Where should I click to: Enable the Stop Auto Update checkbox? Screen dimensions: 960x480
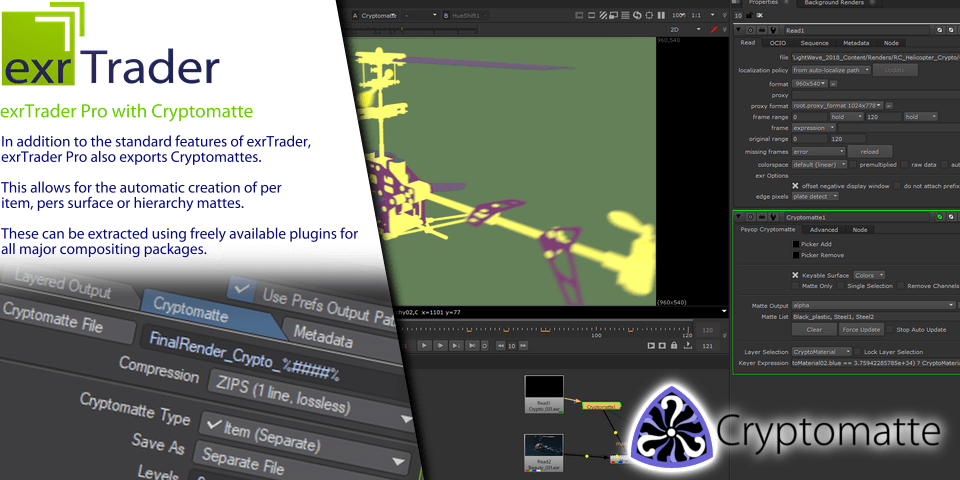[891, 329]
